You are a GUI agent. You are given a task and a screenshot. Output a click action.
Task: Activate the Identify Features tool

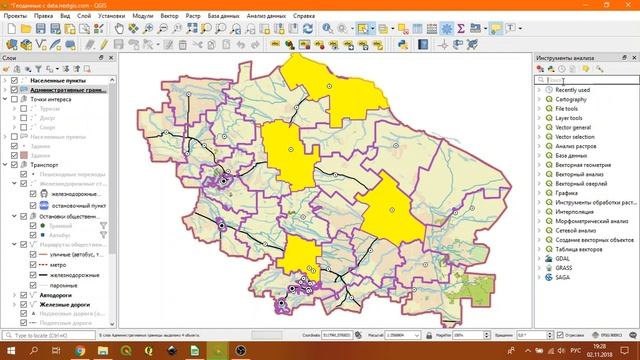[327, 29]
